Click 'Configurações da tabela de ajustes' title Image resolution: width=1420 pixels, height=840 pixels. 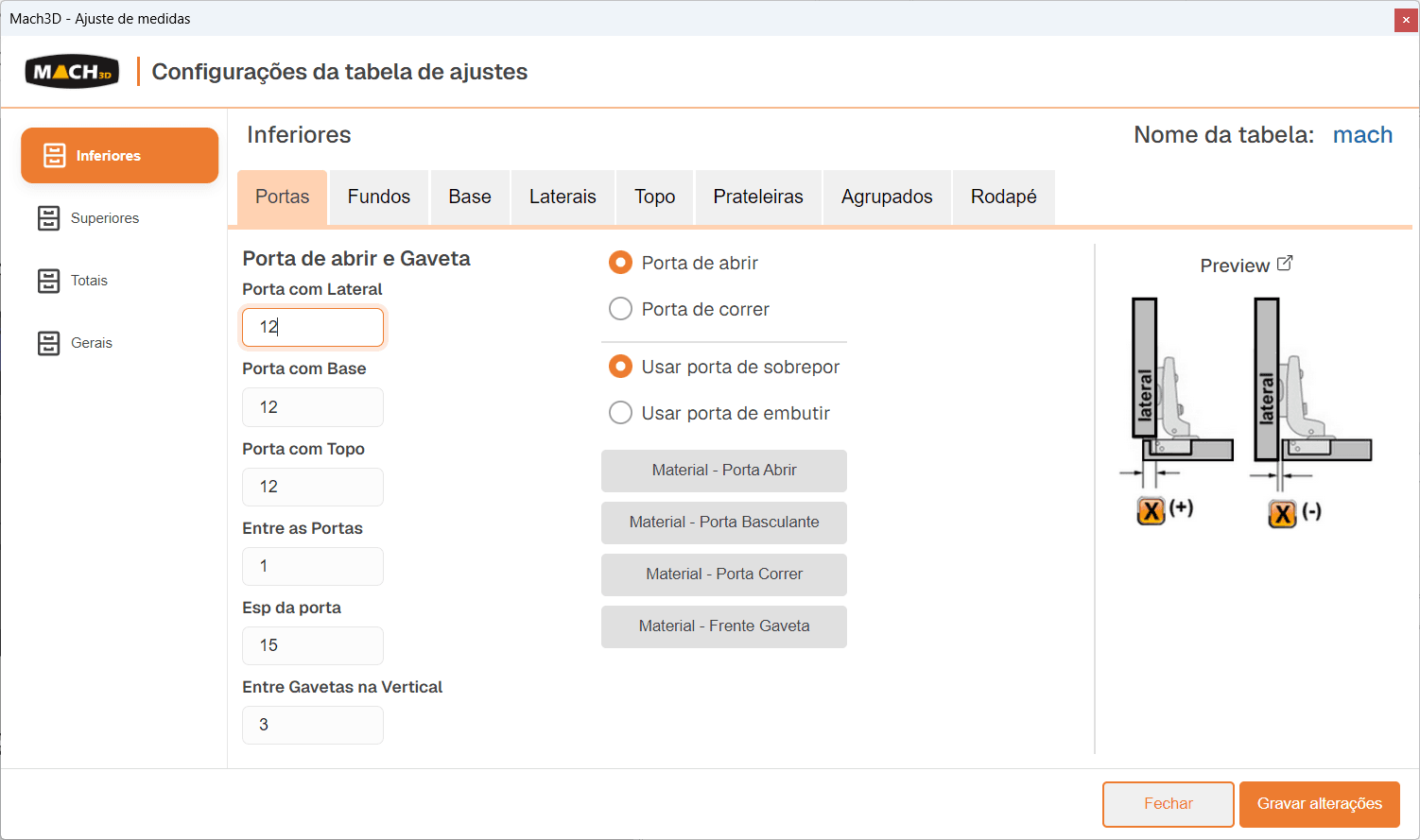click(339, 72)
